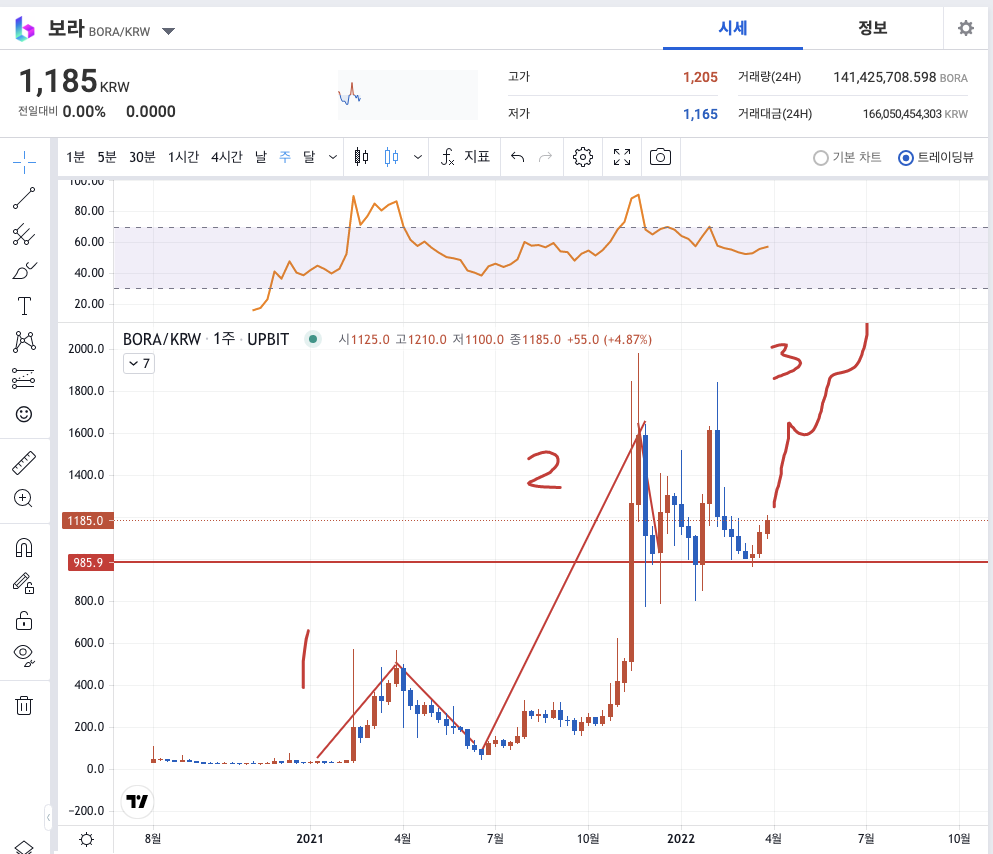Take a chart snapshot with camera
This screenshot has height=854, width=993.
[660, 157]
